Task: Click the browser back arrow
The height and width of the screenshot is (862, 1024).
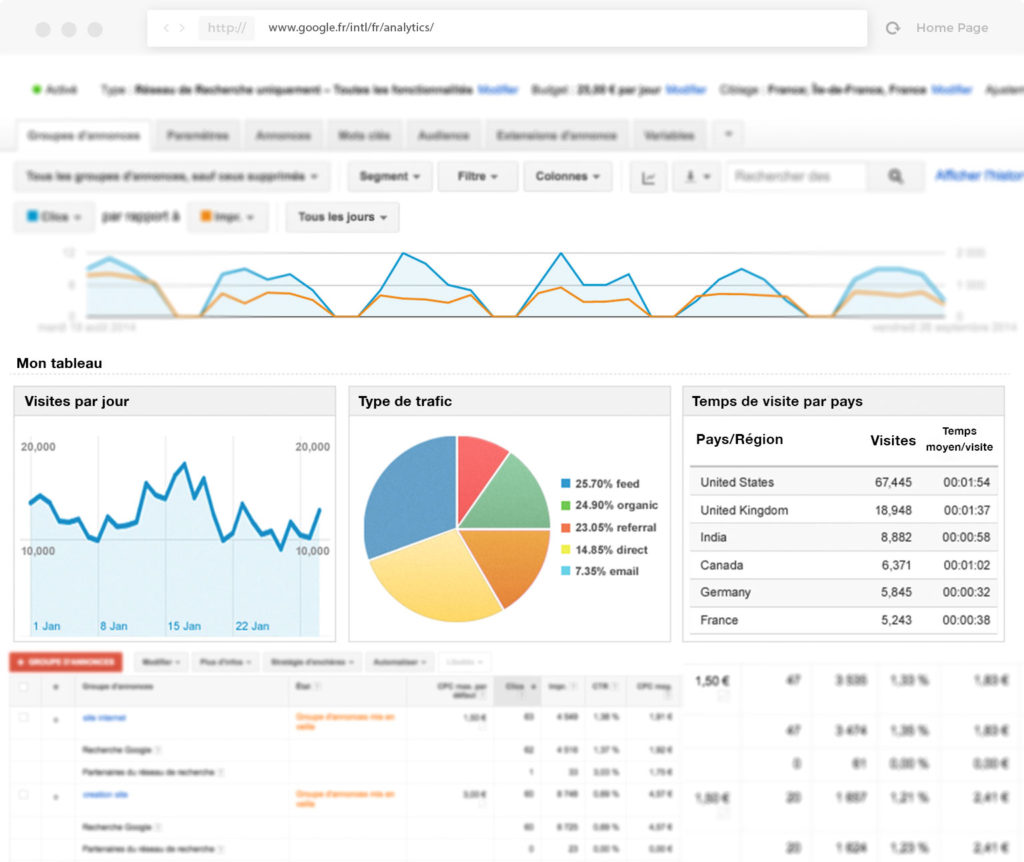Action: [x=166, y=27]
